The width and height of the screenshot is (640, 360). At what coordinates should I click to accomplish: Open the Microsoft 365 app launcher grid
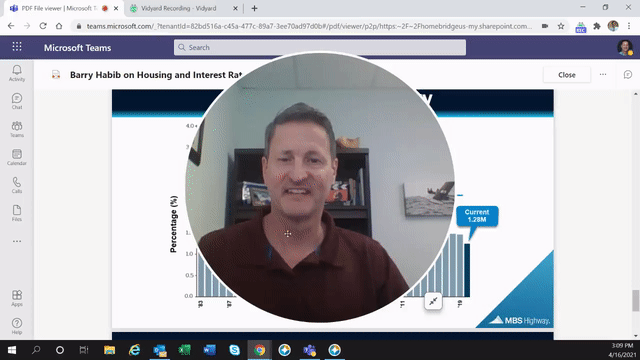[x=17, y=47]
